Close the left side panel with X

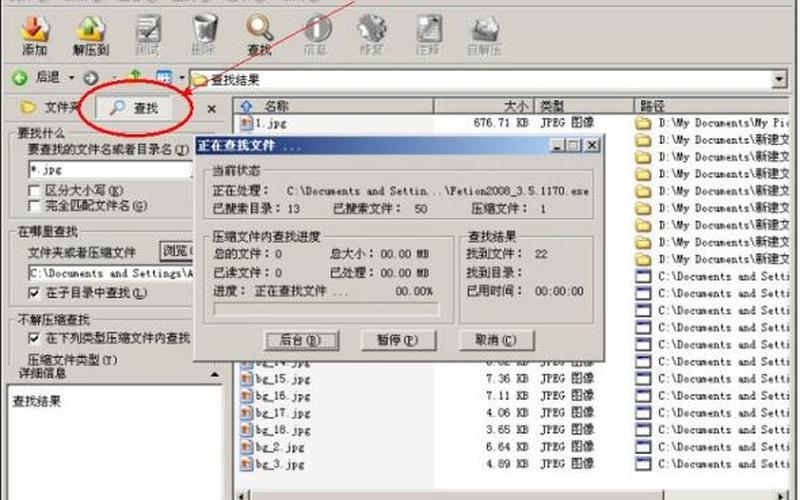(x=211, y=109)
